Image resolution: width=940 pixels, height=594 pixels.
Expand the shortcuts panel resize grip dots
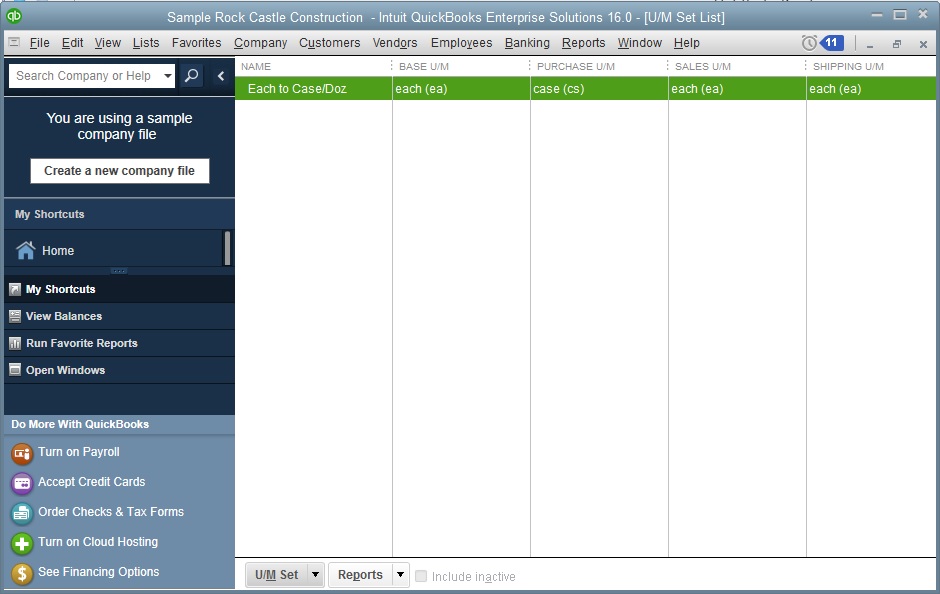tap(119, 271)
